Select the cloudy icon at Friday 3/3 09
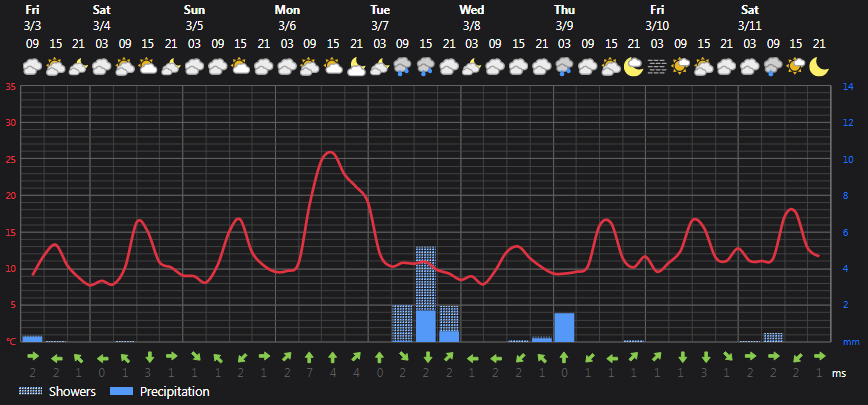 click(32, 67)
